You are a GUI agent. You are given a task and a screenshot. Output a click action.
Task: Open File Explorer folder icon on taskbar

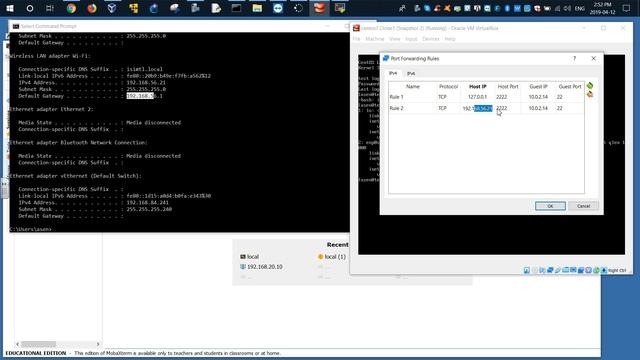(x=257, y=8)
